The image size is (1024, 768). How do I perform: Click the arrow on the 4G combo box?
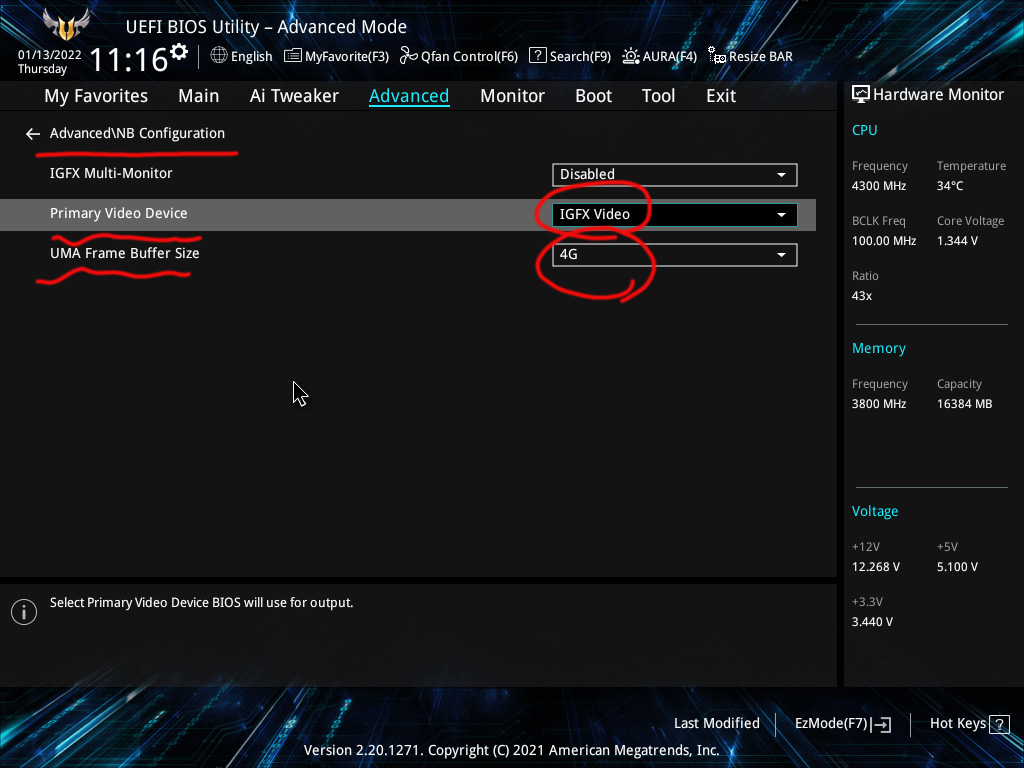click(x=781, y=255)
